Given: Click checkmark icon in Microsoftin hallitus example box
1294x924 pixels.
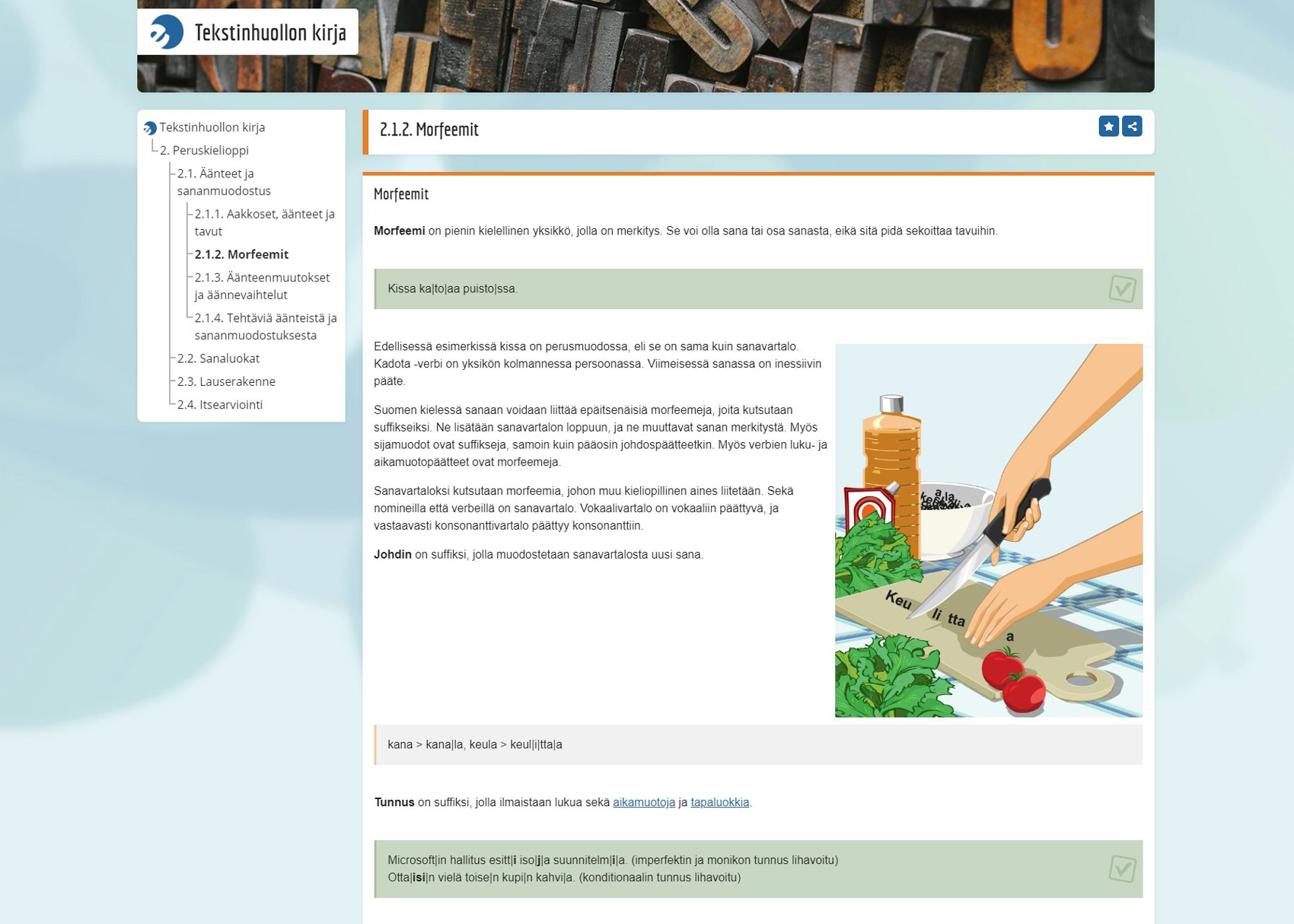Looking at the screenshot, I should [x=1122, y=869].
